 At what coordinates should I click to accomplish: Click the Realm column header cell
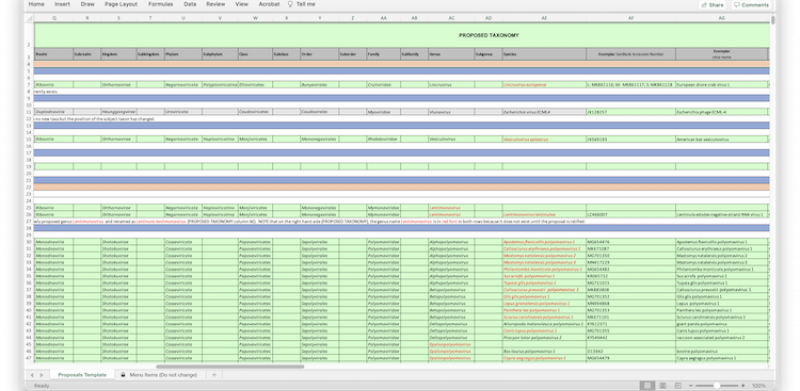54,54
